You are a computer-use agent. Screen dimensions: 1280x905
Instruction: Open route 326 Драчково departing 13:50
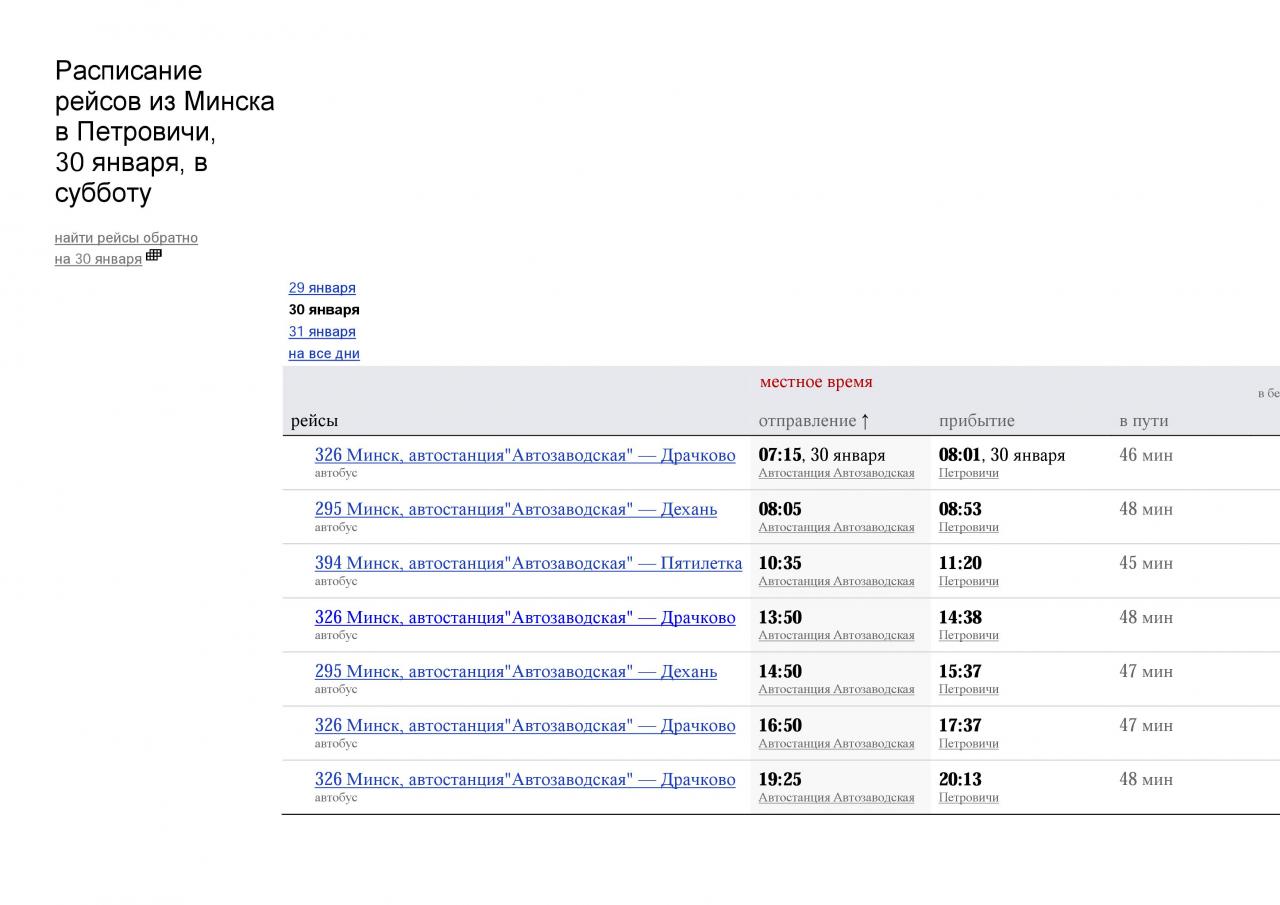click(x=525, y=618)
